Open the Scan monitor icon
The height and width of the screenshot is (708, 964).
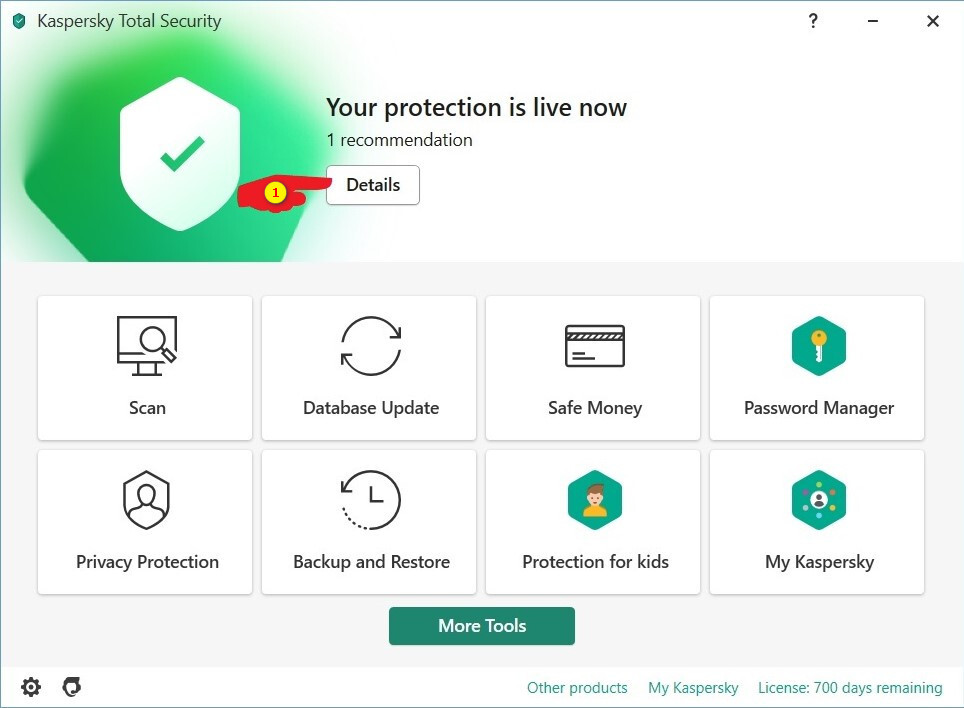click(x=146, y=346)
